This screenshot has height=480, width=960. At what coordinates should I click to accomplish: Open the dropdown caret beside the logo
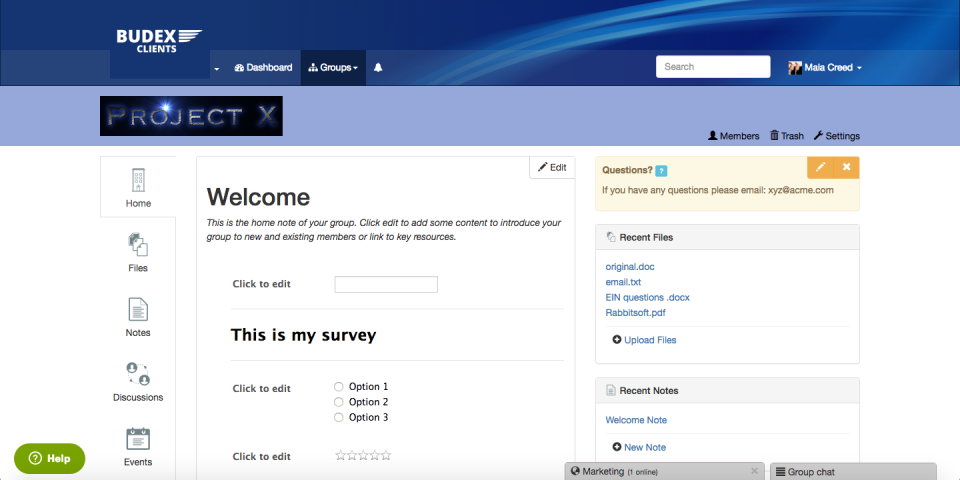(x=217, y=69)
